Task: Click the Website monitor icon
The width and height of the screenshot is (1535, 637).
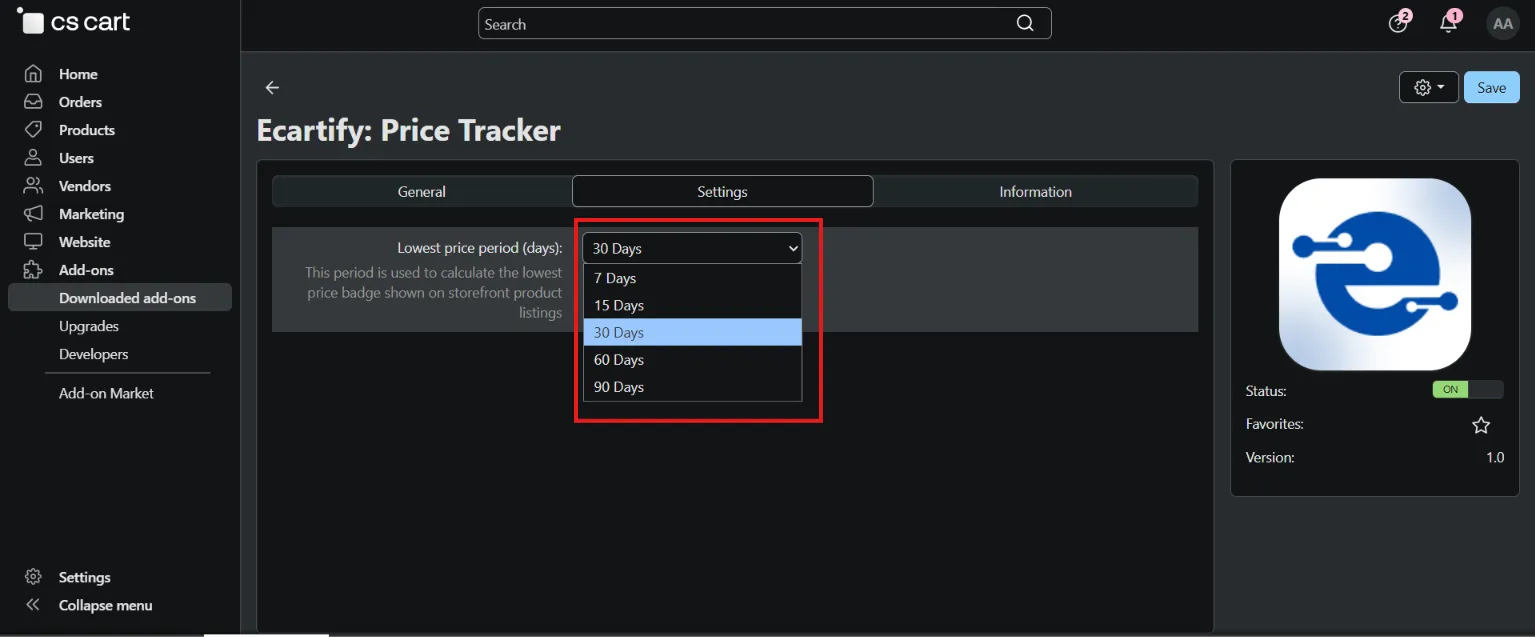Action: pyautogui.click(x=33, y=242)
